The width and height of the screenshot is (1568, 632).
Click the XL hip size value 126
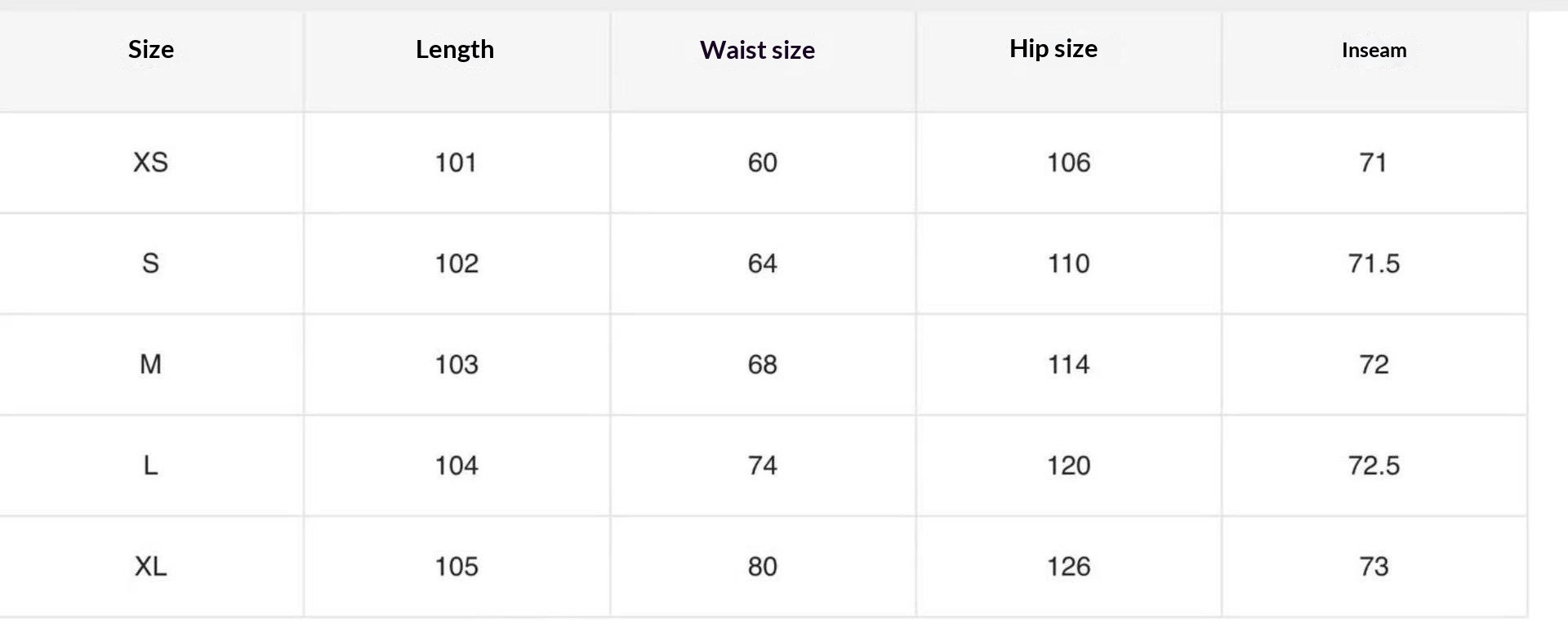(1069, 567)
